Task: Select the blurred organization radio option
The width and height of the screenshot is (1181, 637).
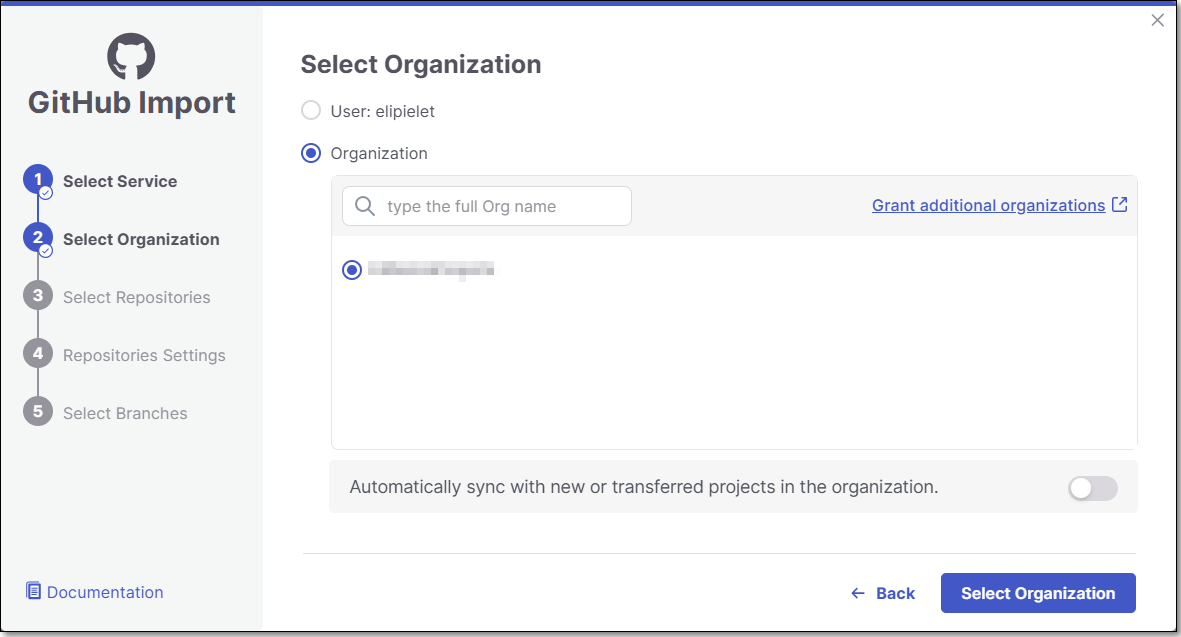Action: point(352,270)
